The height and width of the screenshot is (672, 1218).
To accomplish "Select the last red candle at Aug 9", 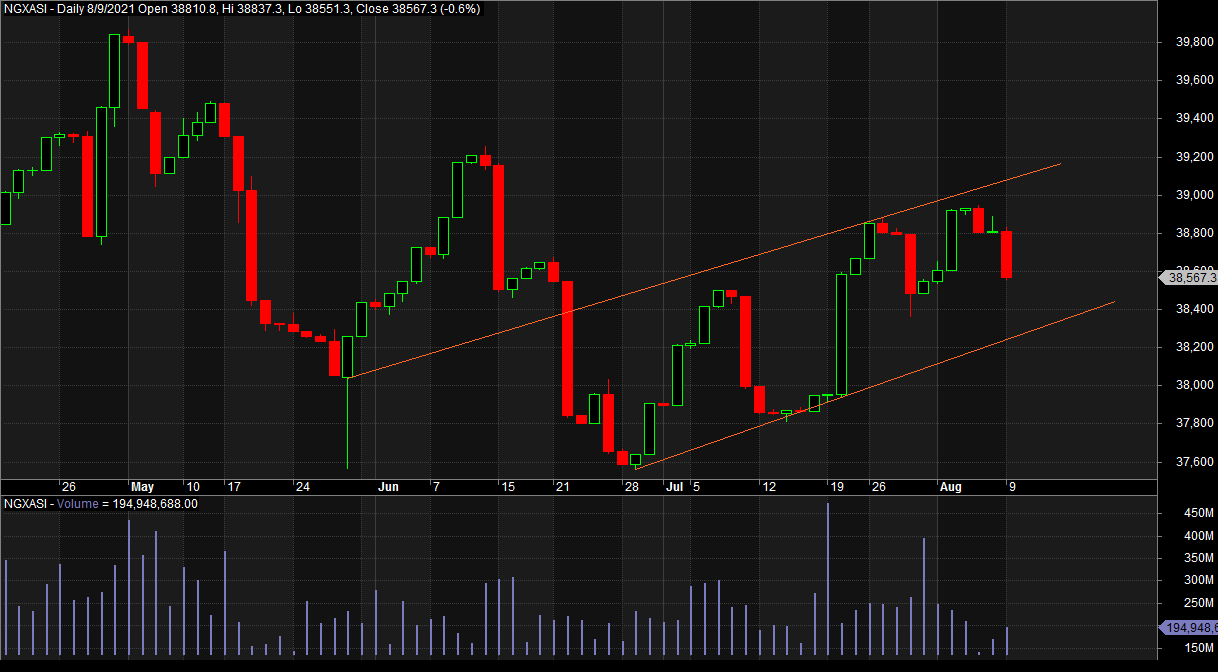I will (1007, 254).
